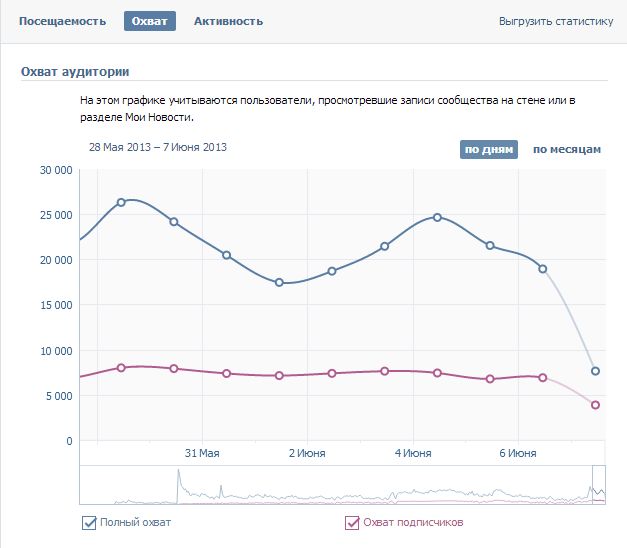Select the по дням view button

489,149
